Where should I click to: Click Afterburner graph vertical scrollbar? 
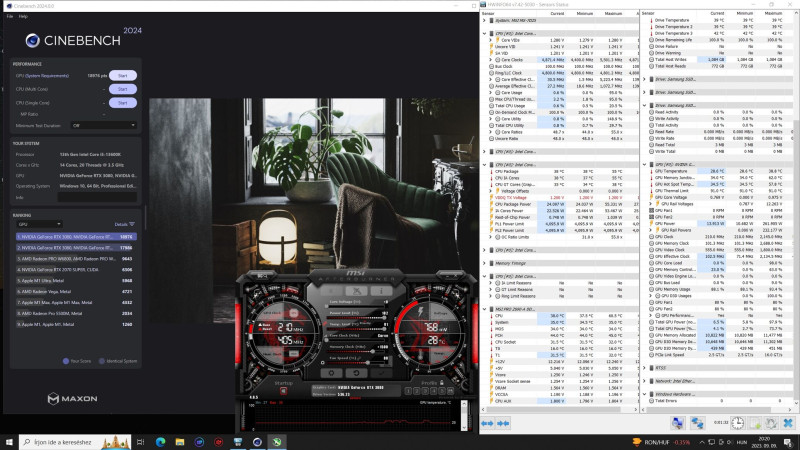point(464,415)
